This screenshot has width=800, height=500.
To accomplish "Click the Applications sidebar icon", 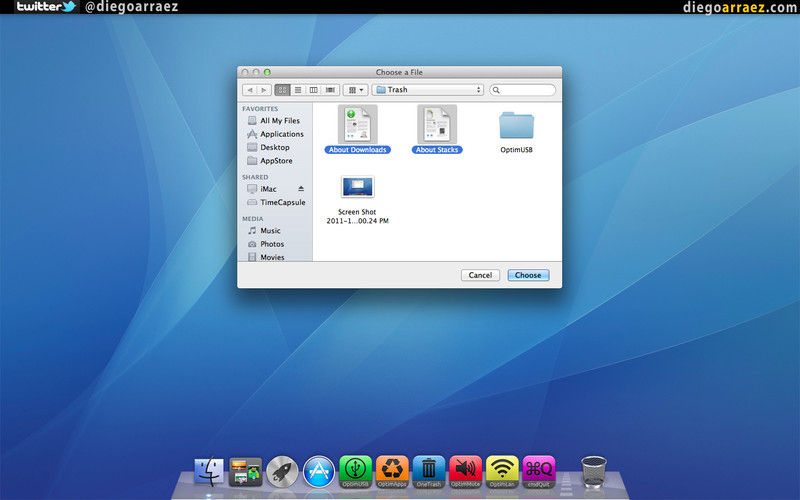I will pos(252,134).
